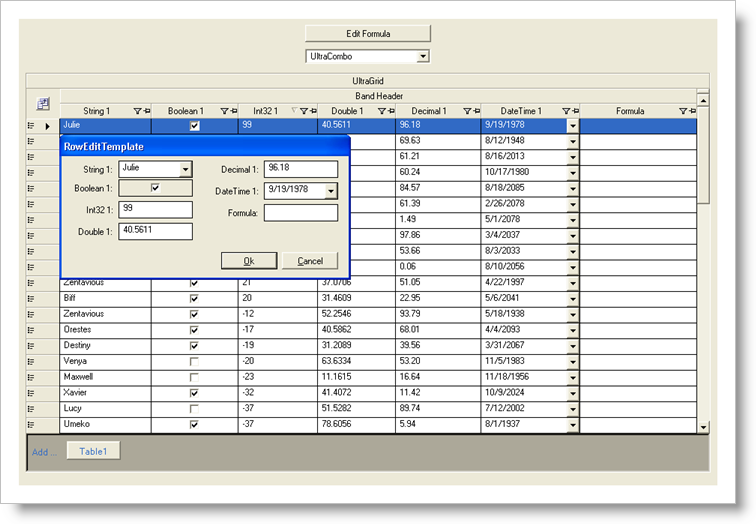
Task: Check the Boolean checkbox in Maxwell row
Action: click(x=194, y=377)
